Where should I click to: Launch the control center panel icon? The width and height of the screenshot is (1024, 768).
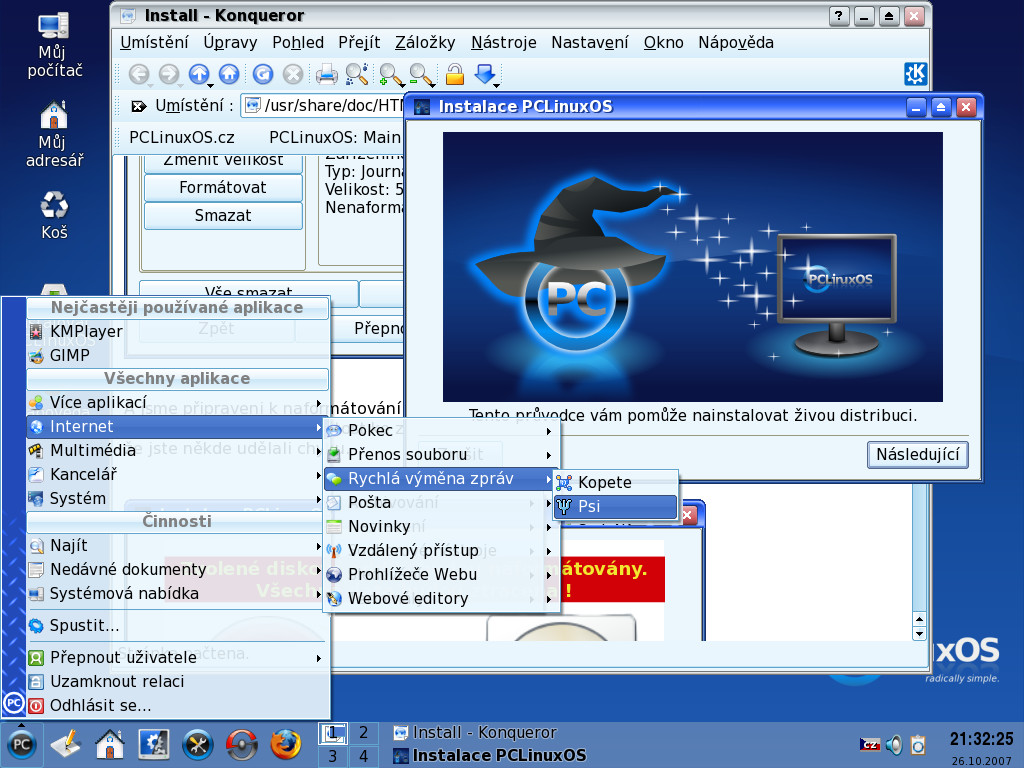tap(153, 744)
